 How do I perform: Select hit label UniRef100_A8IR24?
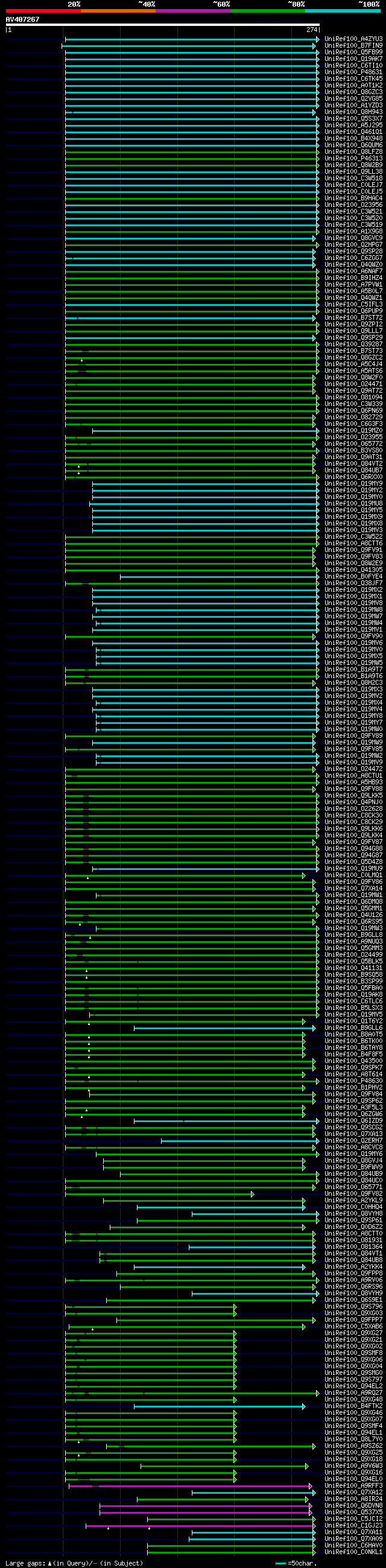click(x=353, y=1499)
